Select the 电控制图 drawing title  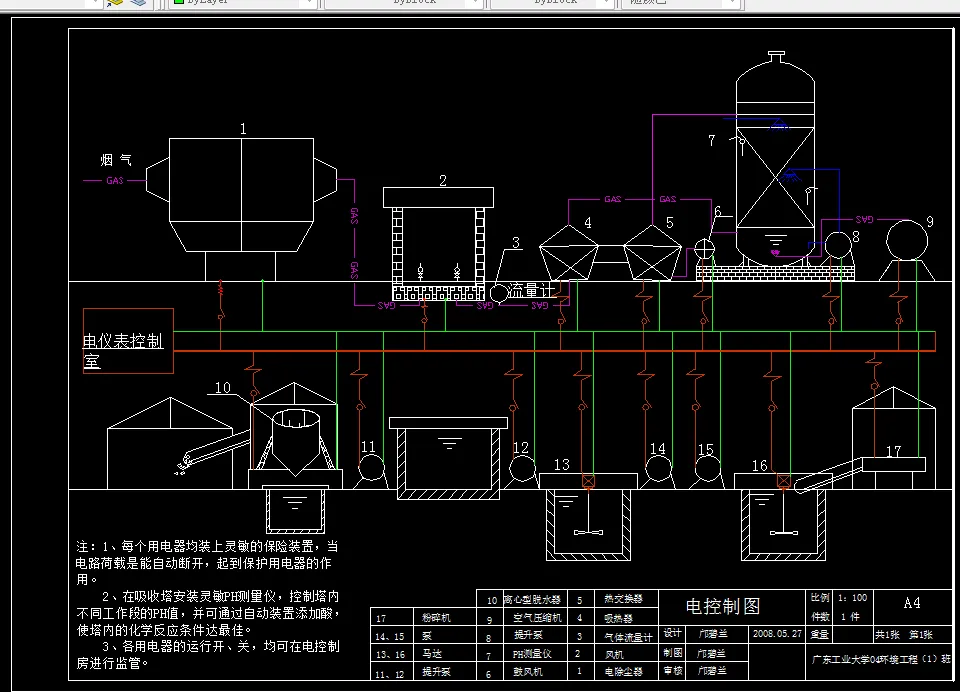(x=723, y=606)
